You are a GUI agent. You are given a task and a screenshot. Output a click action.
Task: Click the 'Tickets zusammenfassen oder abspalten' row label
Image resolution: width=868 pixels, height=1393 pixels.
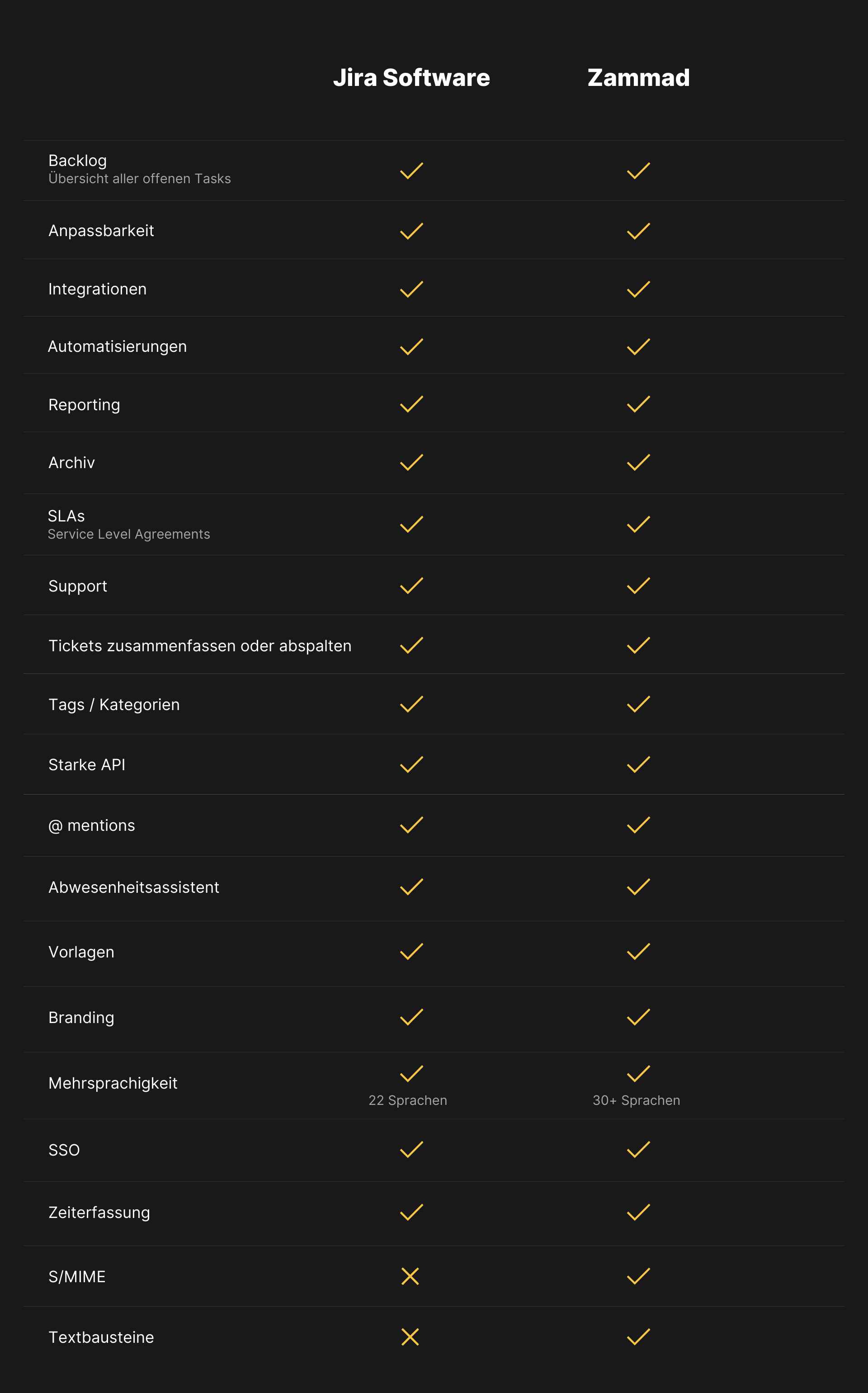click(200, 646)
